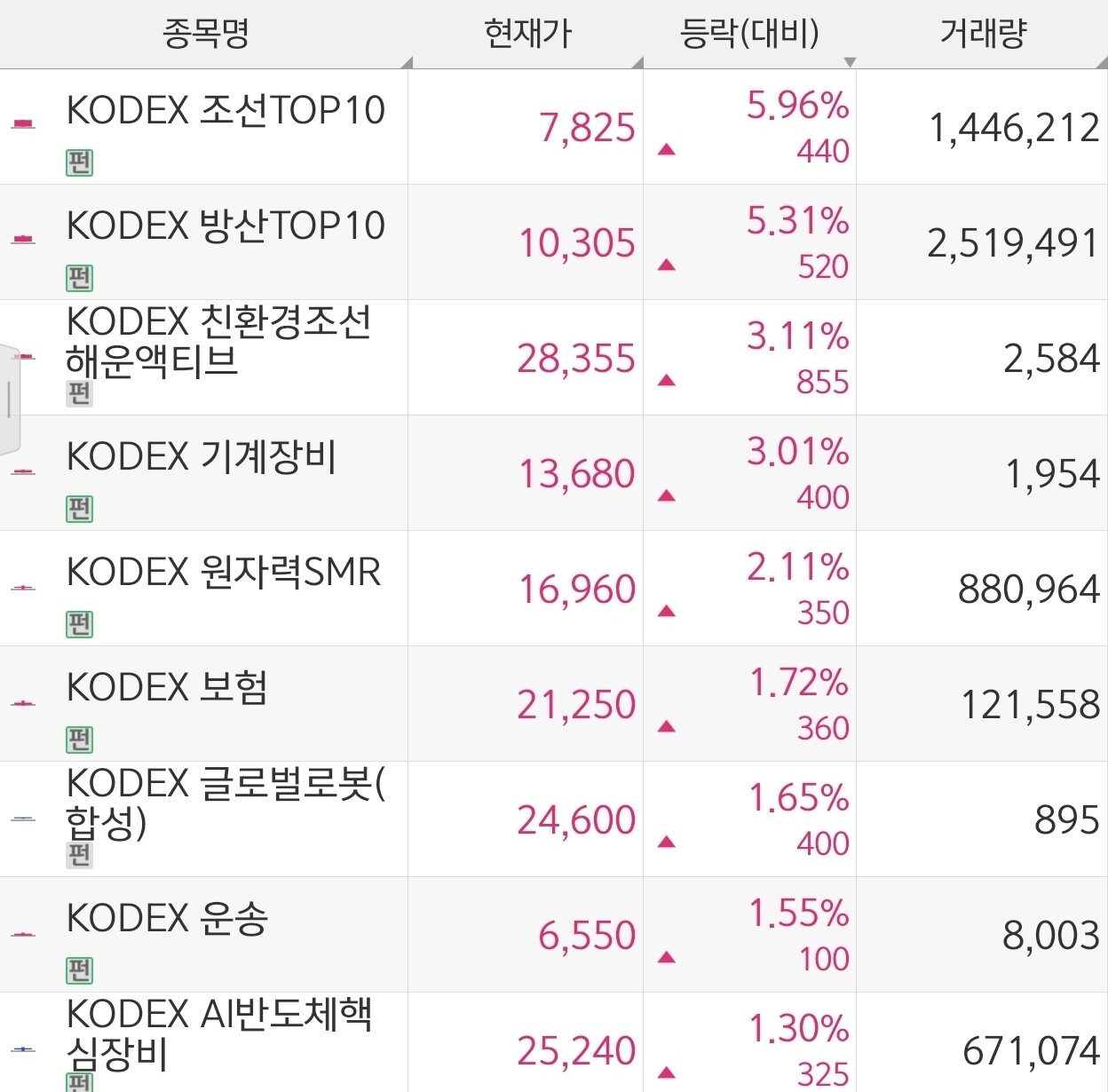Click the 5.96% change for 조선TOP10
Screen dimensions: 1108x1092
[797, 106]
